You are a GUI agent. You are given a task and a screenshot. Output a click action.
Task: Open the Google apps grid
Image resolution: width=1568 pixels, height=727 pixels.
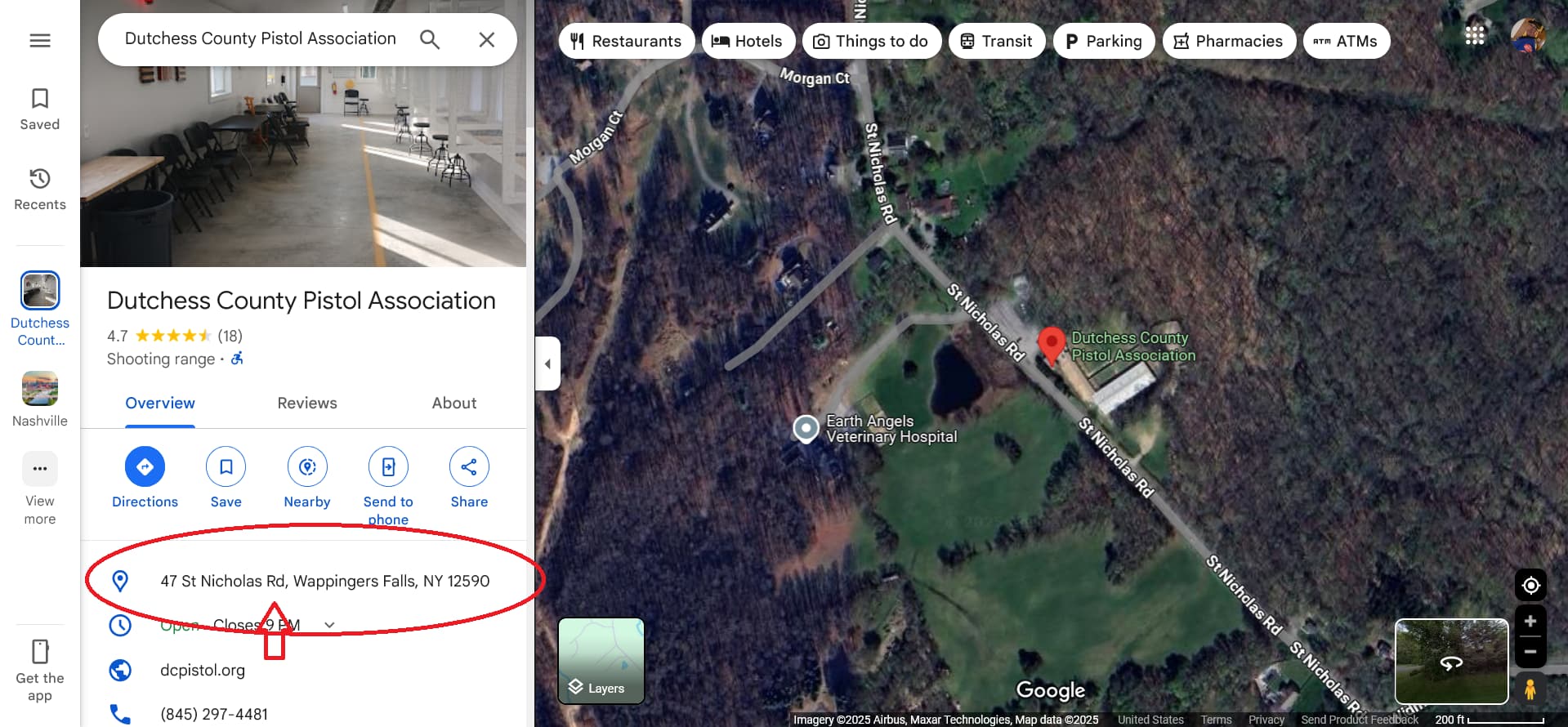pyautogui.click(x=1475, y=36)
